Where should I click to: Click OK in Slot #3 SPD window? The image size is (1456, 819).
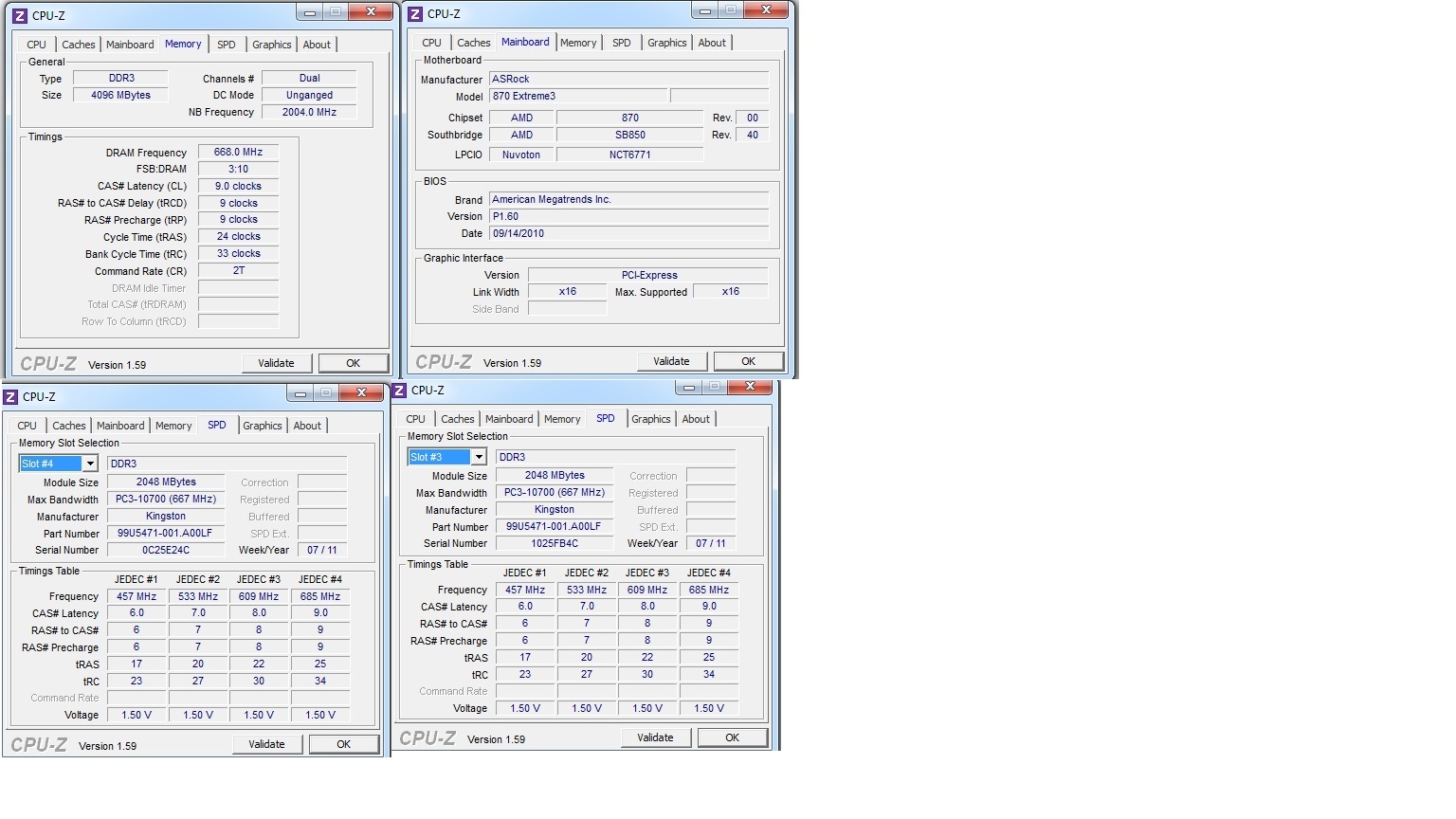pos(732,737)
